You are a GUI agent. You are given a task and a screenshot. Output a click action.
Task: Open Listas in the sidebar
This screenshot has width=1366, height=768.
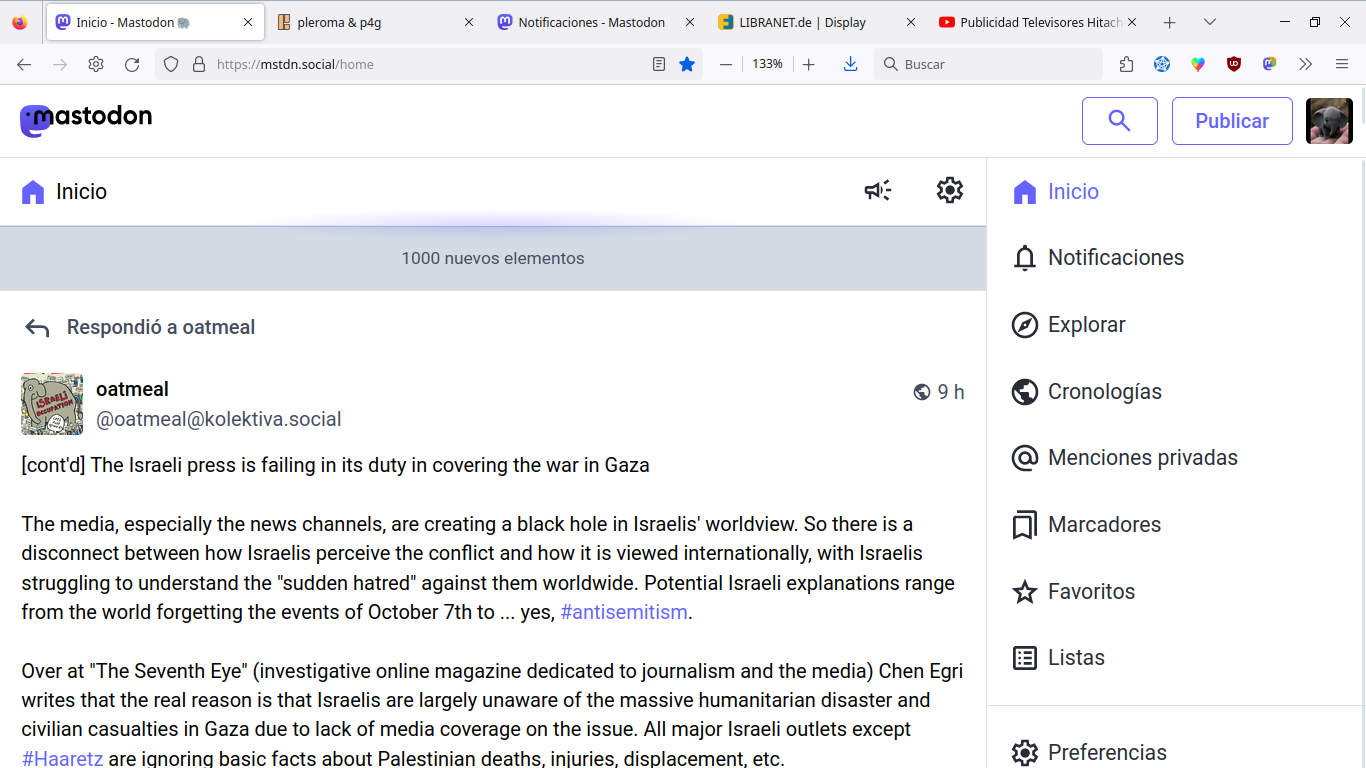[x=1076, y=658]
